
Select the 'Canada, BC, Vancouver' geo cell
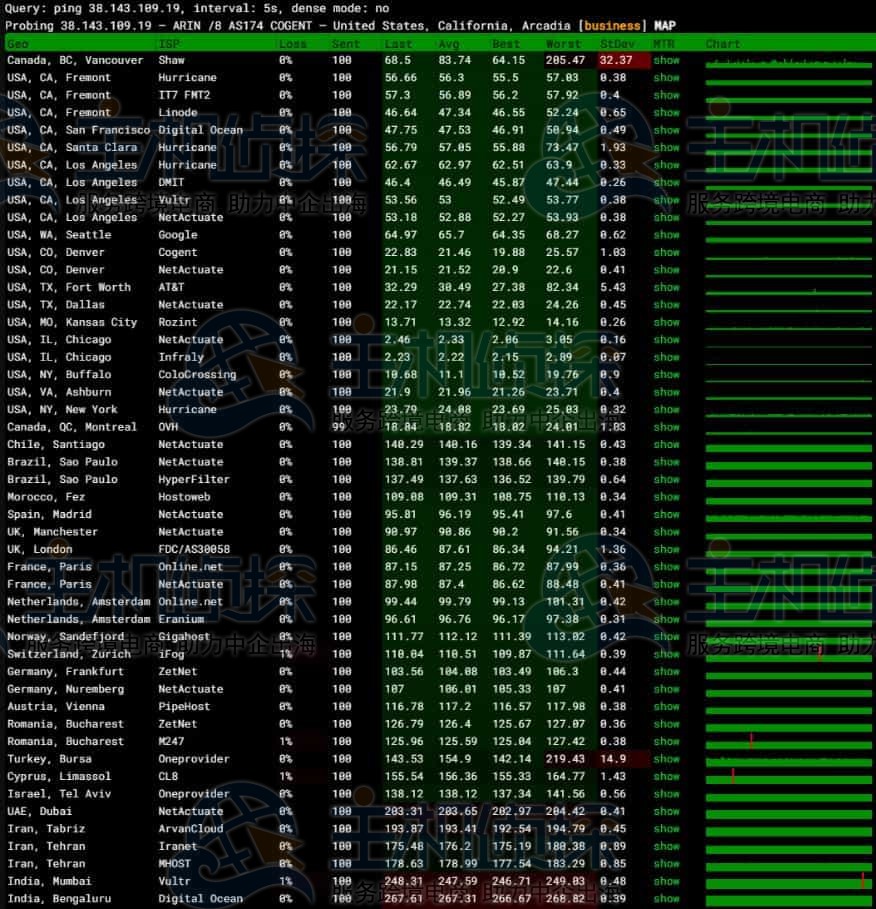(x=75, y=60)
